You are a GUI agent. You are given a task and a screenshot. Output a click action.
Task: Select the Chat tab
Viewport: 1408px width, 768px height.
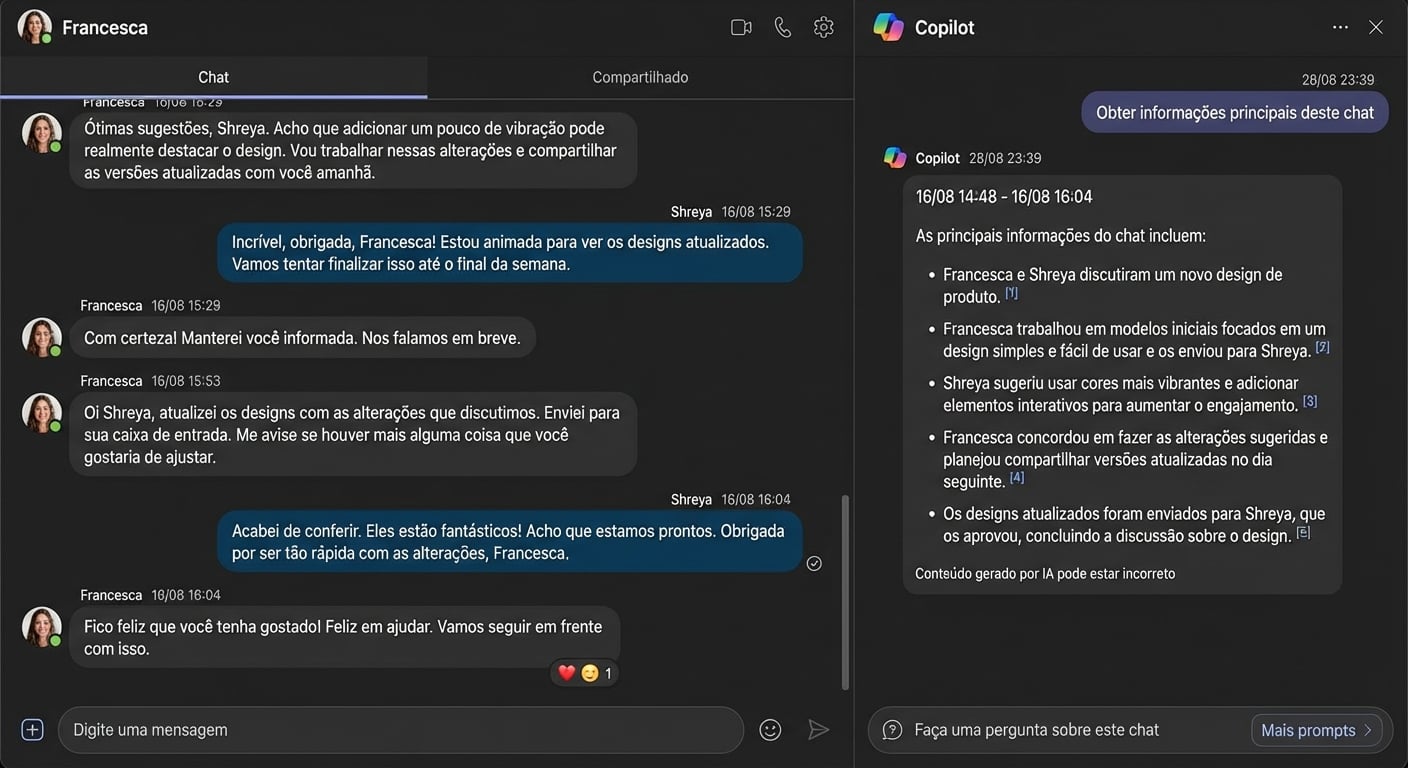pyautogui.click(x=213, y=77)
